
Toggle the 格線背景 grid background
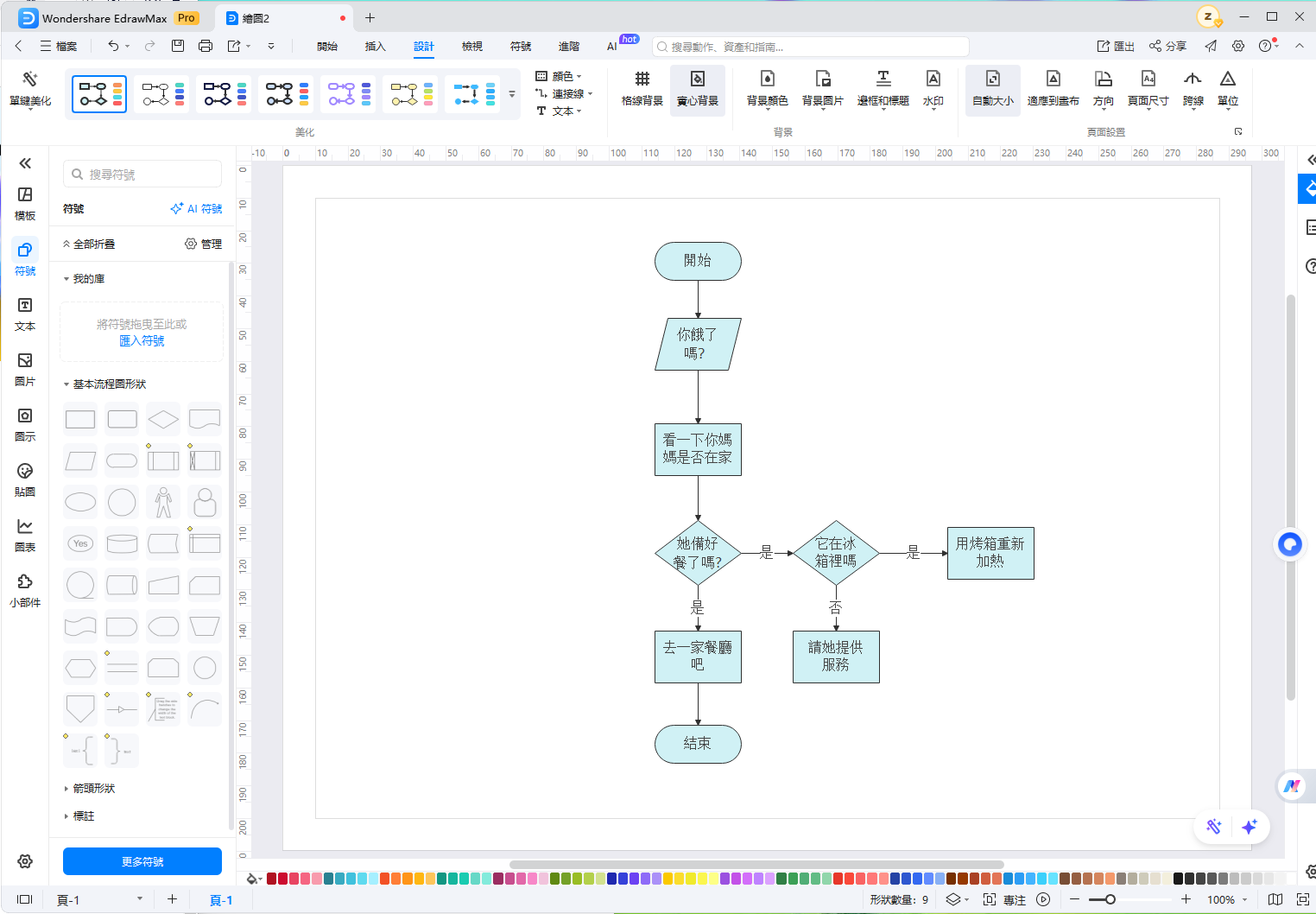point(642,89)
